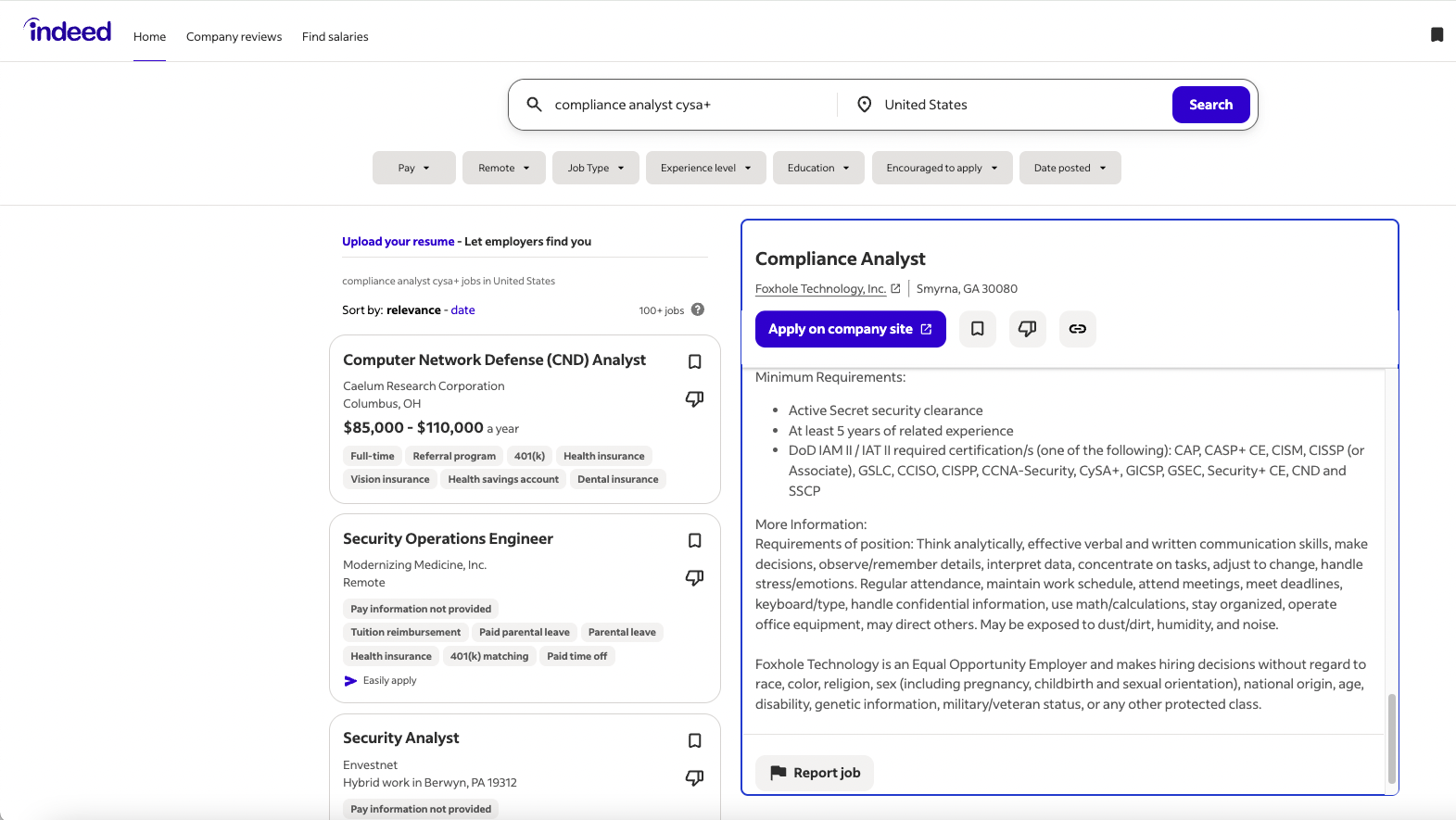Expand the Date posted filter
Viewport: 1456px width, 820px height.
tap(1070, 168)
